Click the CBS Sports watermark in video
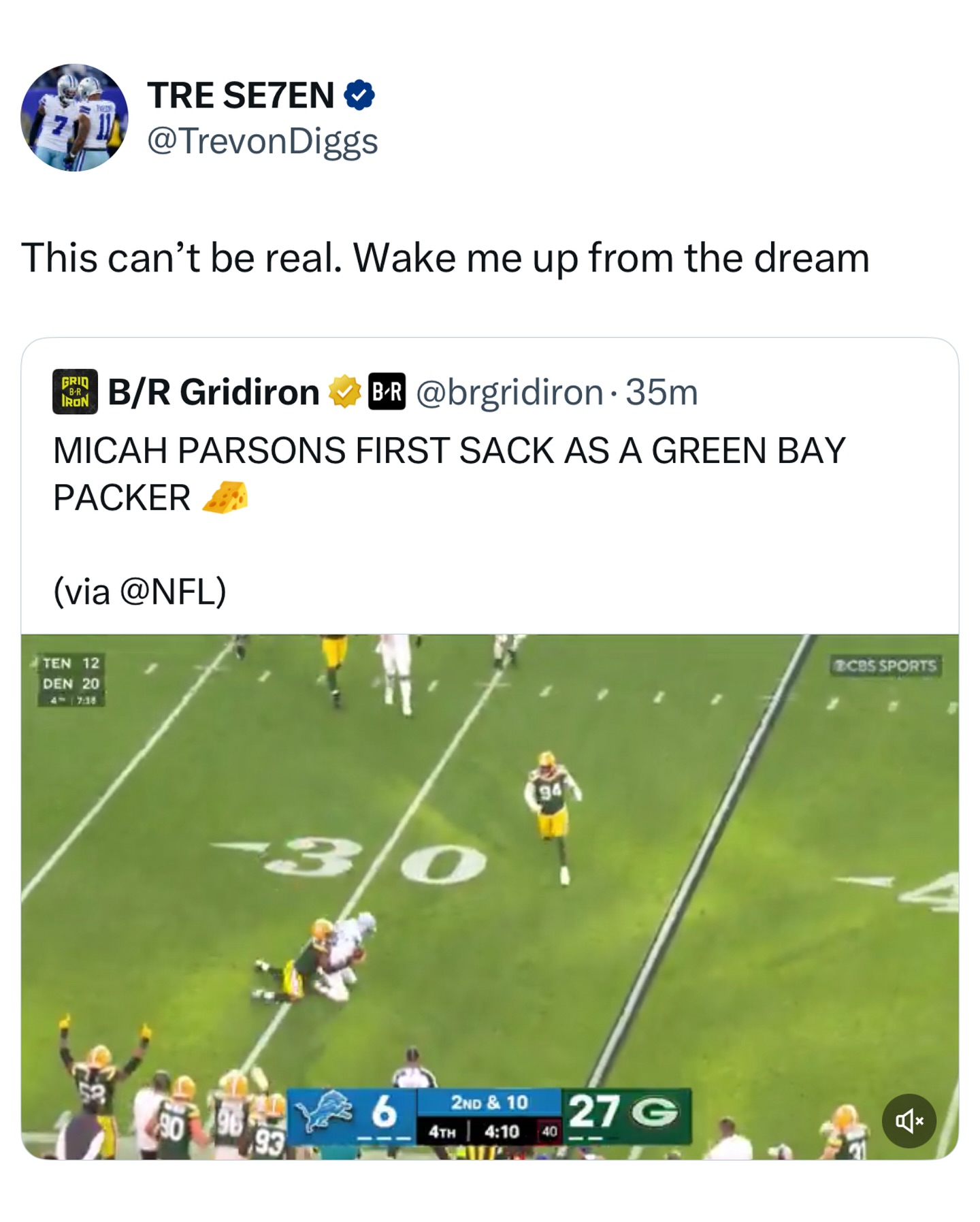The width and height of the screenshot is (980, 1222). 886,665
